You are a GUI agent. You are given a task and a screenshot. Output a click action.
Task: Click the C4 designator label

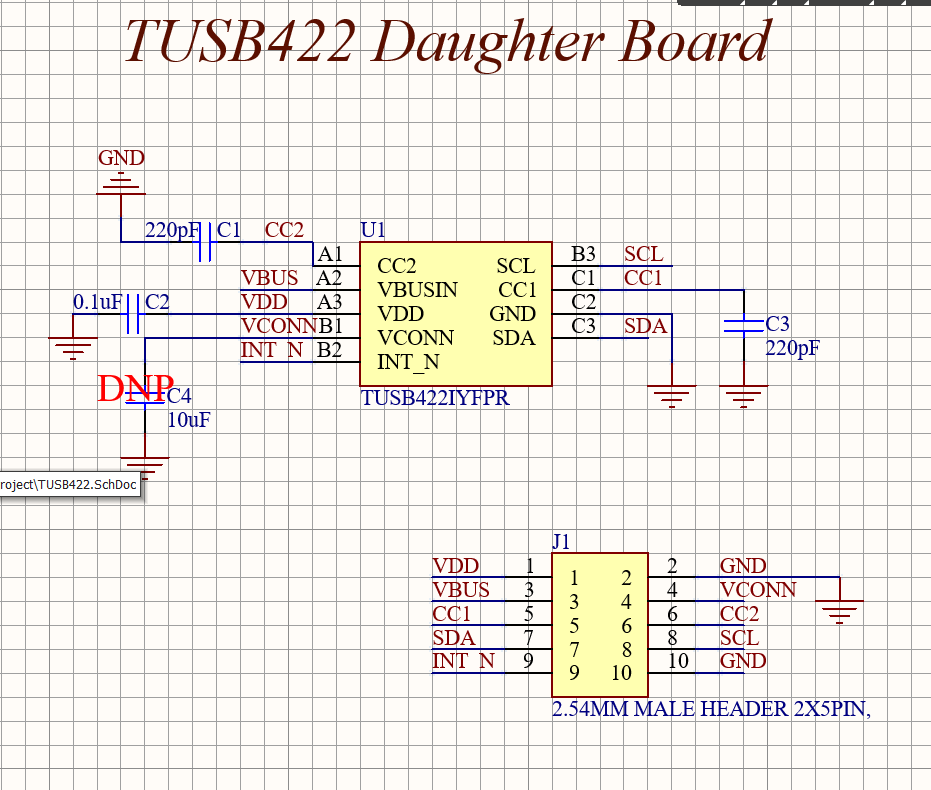(179, 396)
